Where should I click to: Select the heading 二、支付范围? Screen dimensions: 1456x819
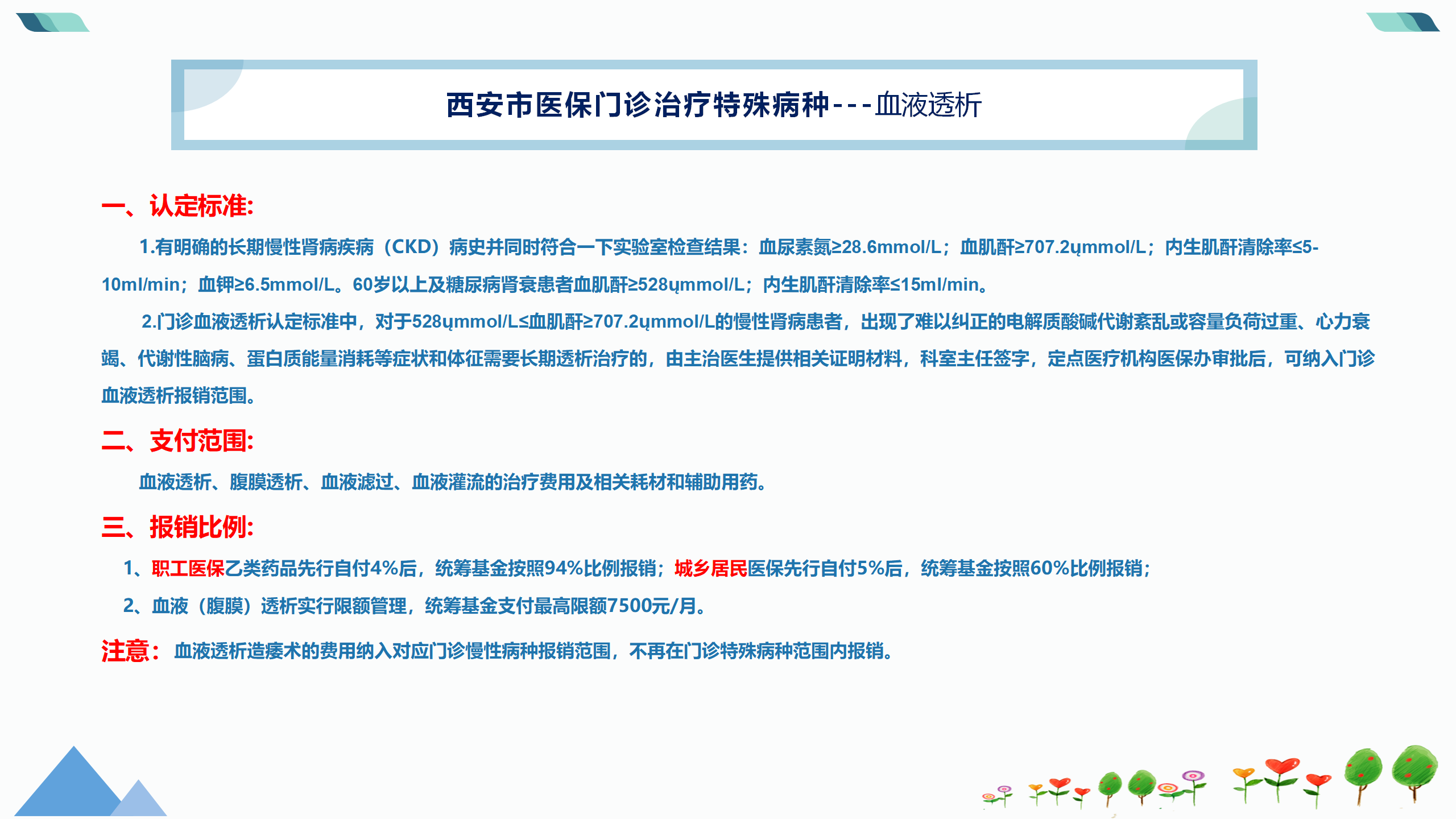[177, 441]
